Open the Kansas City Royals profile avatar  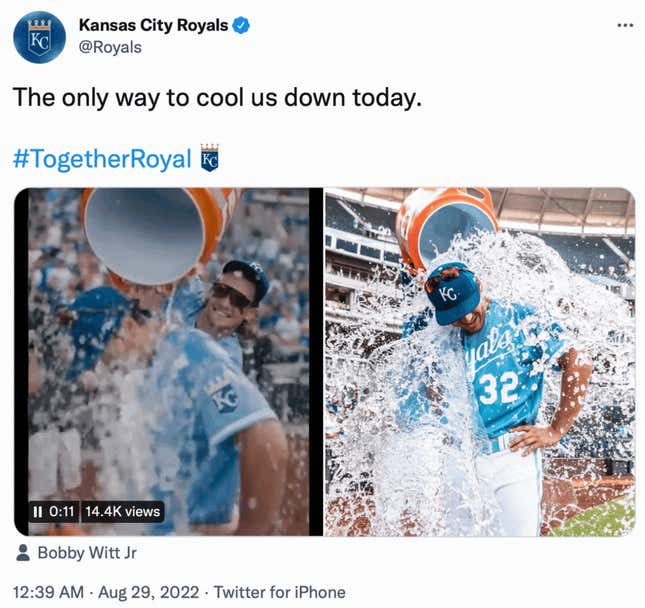tap(39, 37)
